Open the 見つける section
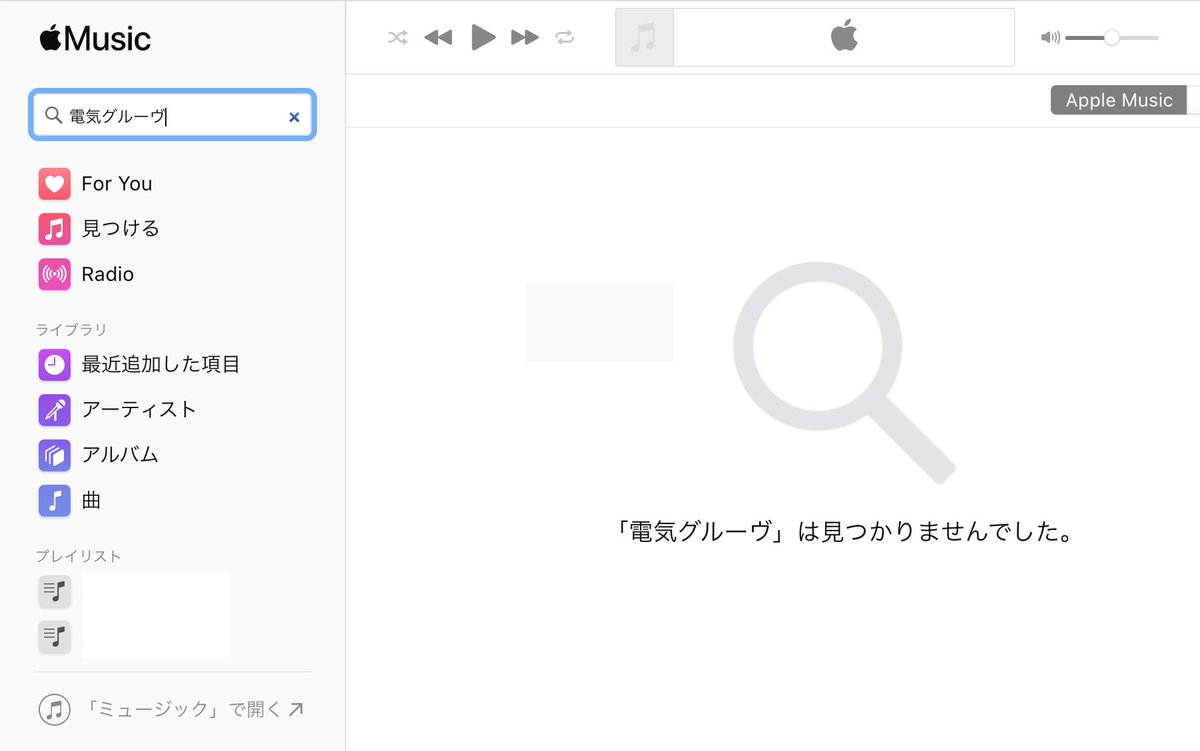This screenshot has height=751, width=1200. [x=120, y=229]
